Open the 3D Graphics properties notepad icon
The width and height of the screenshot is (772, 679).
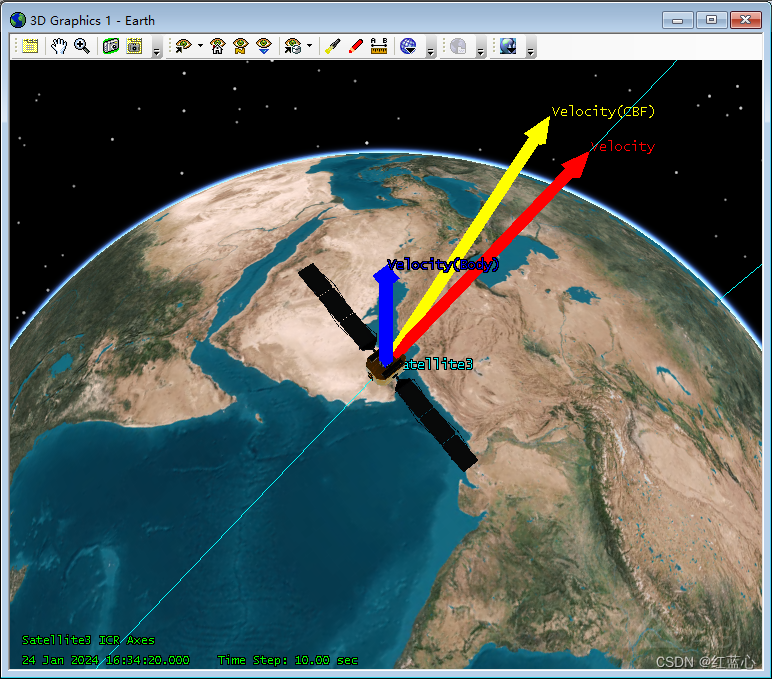click(x=30, y=46)
